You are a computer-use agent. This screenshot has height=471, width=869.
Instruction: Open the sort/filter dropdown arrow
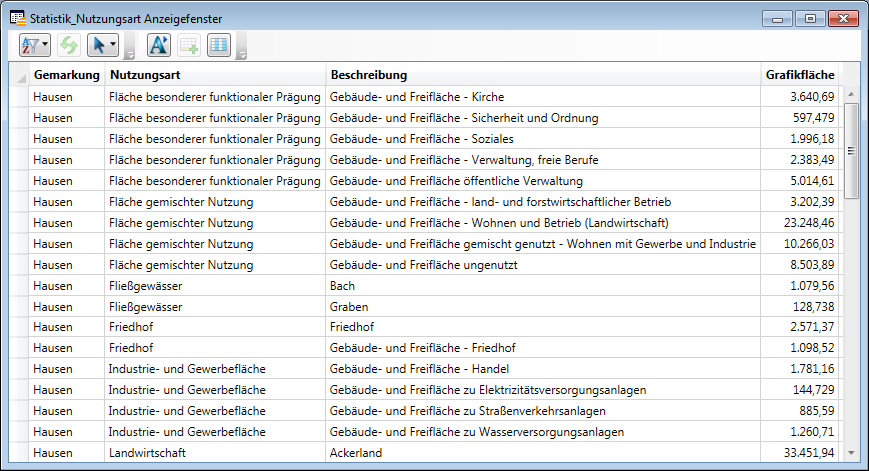(46, 45)
